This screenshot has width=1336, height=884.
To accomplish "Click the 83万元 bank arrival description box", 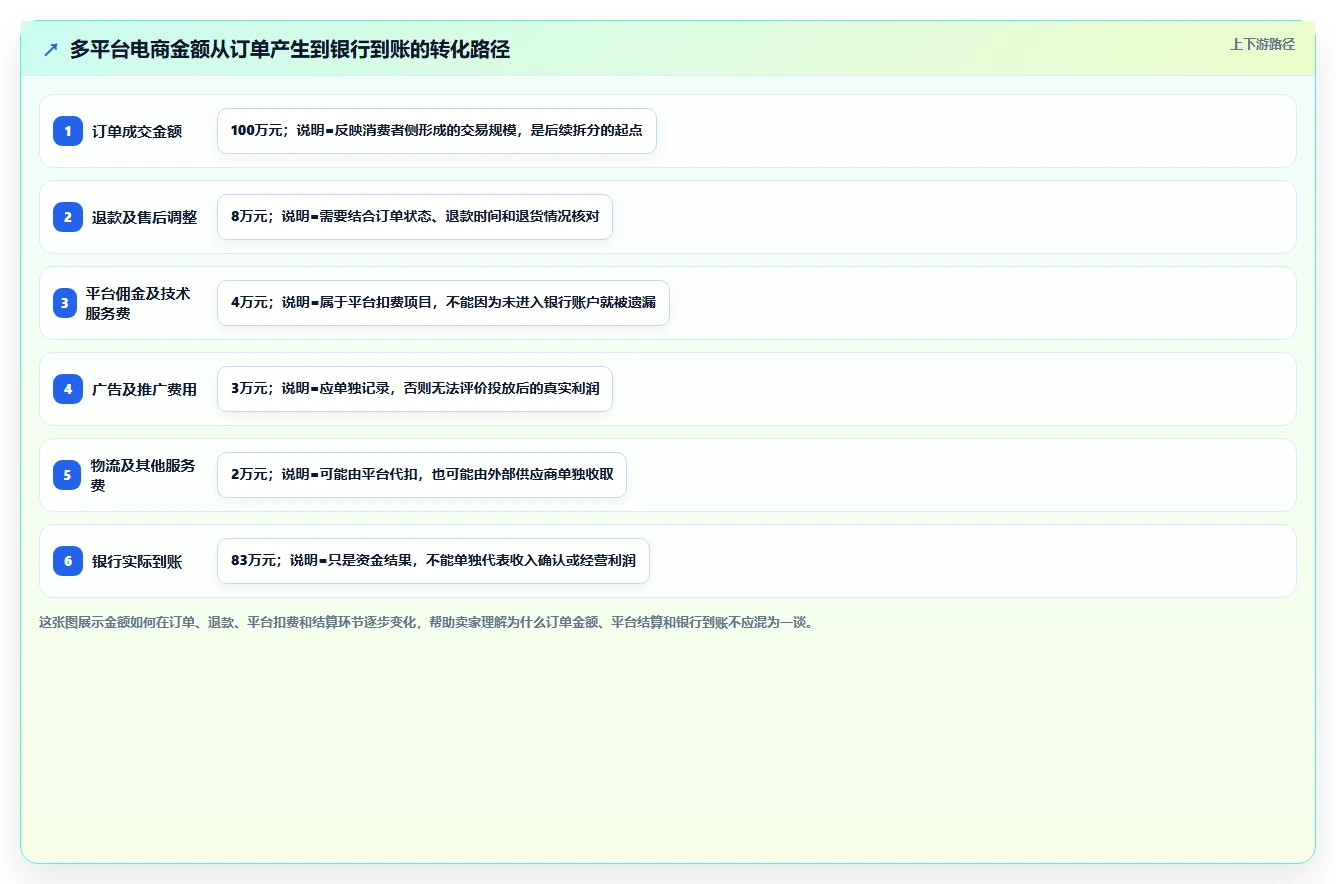I will pyautogui.click(x=433, y=561).
